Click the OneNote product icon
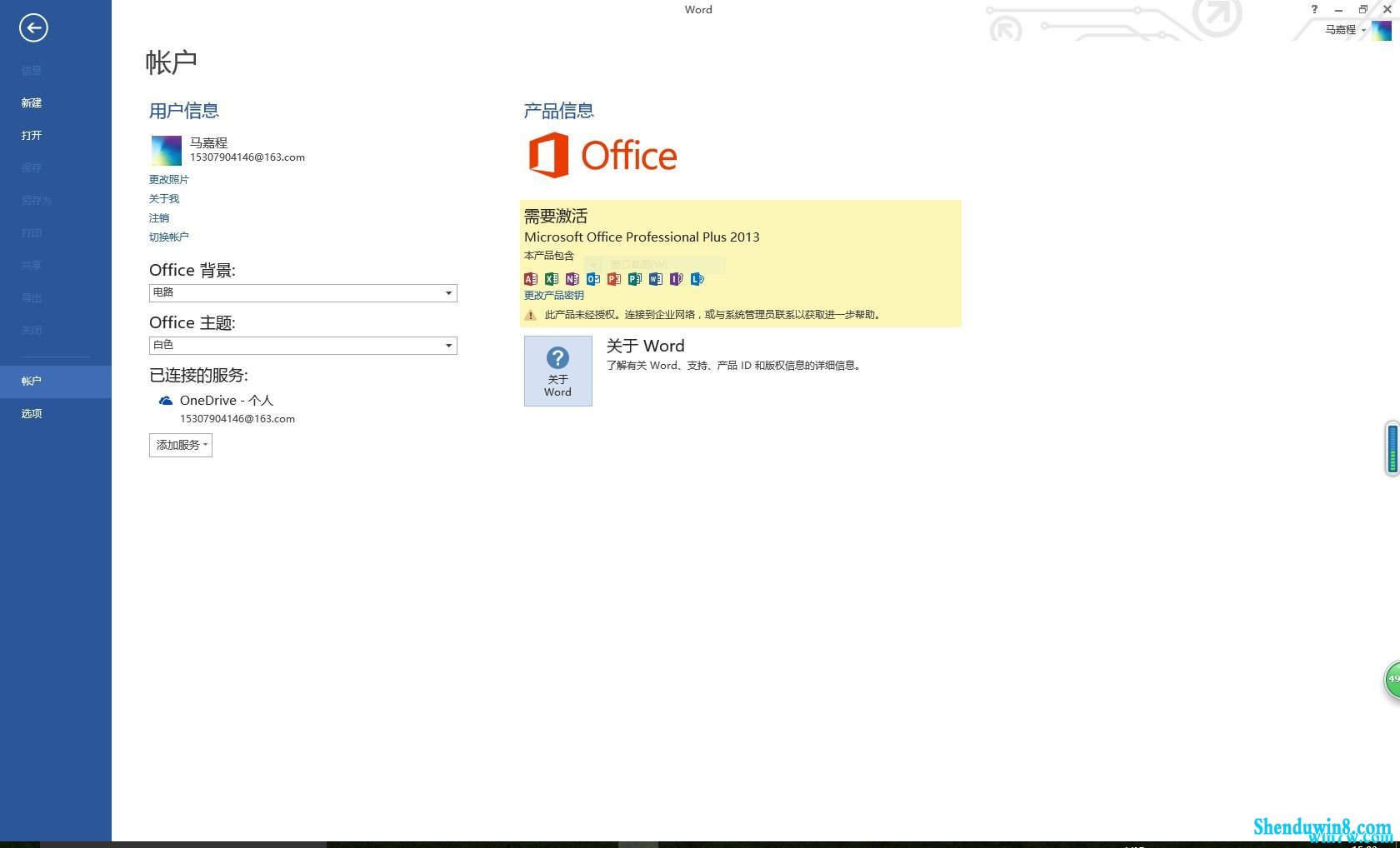The height and width of the screenshot is (848, 1400). click(x=572, y=279)
